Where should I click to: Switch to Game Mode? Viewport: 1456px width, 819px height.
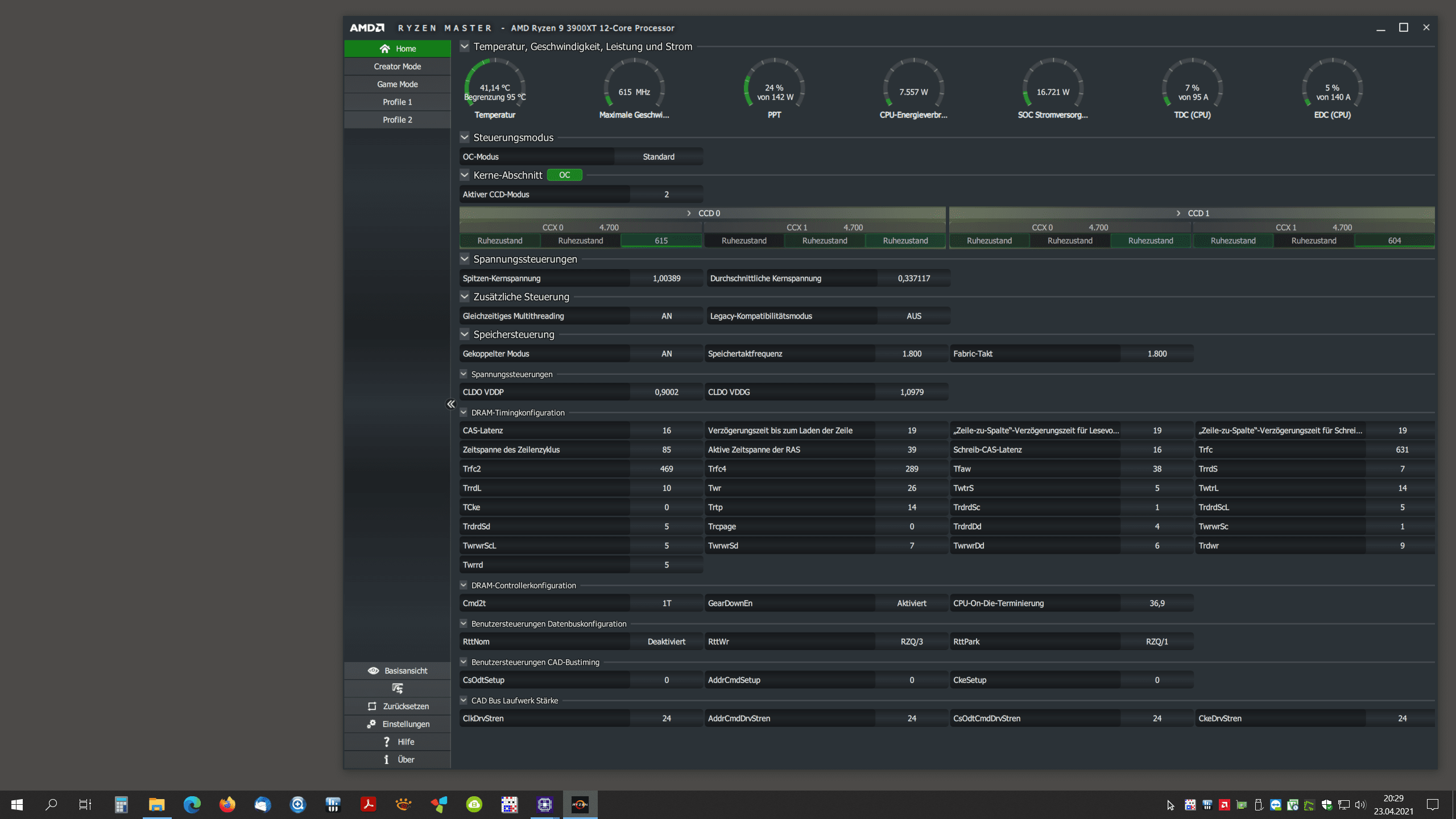pyautogui.click(x=398, y=84)
